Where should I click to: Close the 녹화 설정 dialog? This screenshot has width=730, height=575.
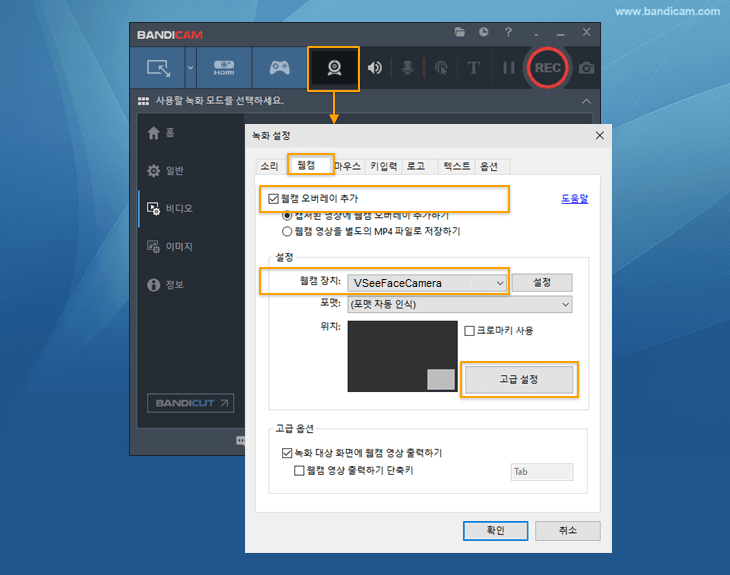click(x=600, y=135)
